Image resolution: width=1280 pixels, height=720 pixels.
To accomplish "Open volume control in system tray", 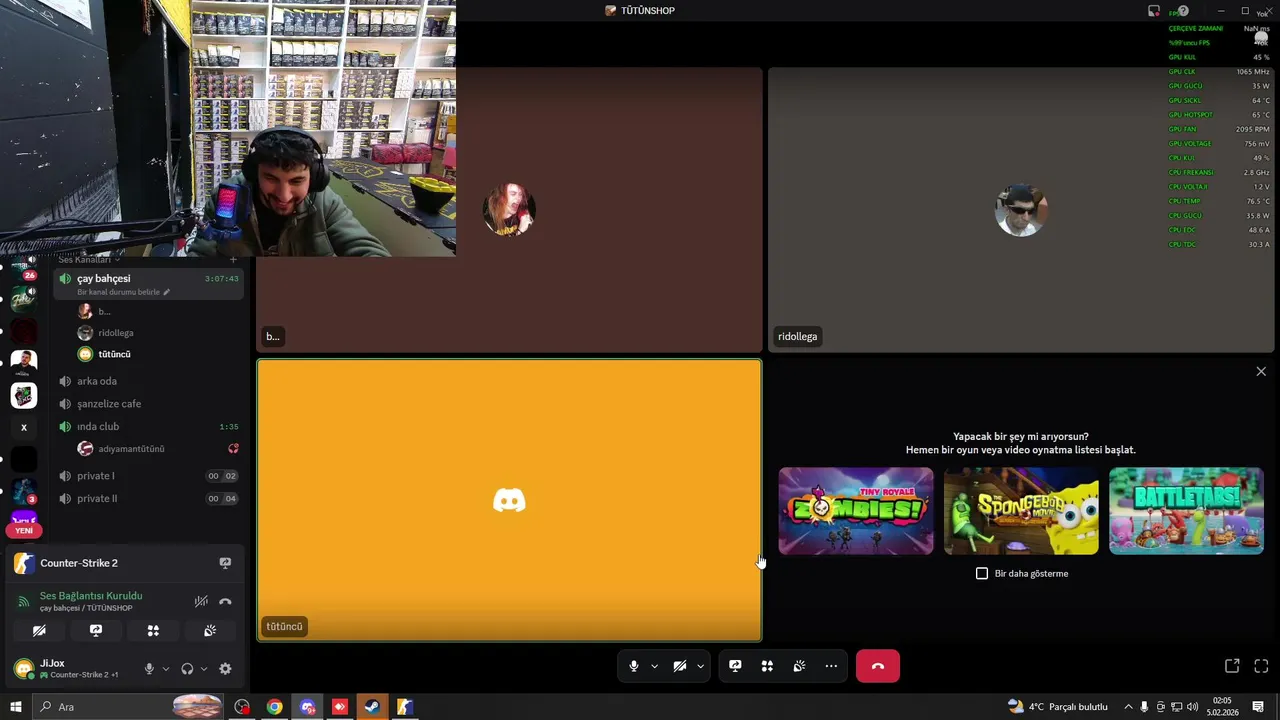I will pos(1192,707).
